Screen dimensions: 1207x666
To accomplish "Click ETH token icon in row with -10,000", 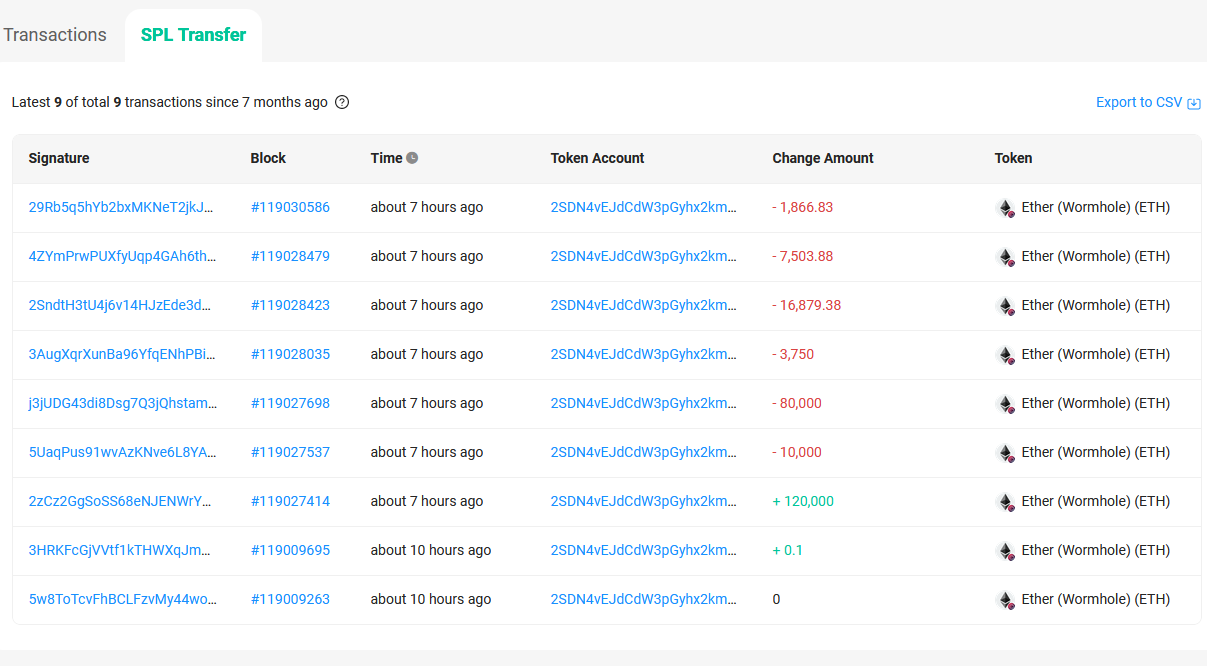I will coord(1006,453).
